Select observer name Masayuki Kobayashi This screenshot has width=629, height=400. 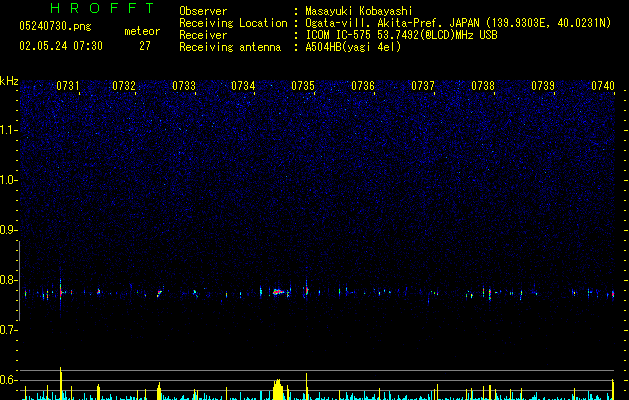359,11
